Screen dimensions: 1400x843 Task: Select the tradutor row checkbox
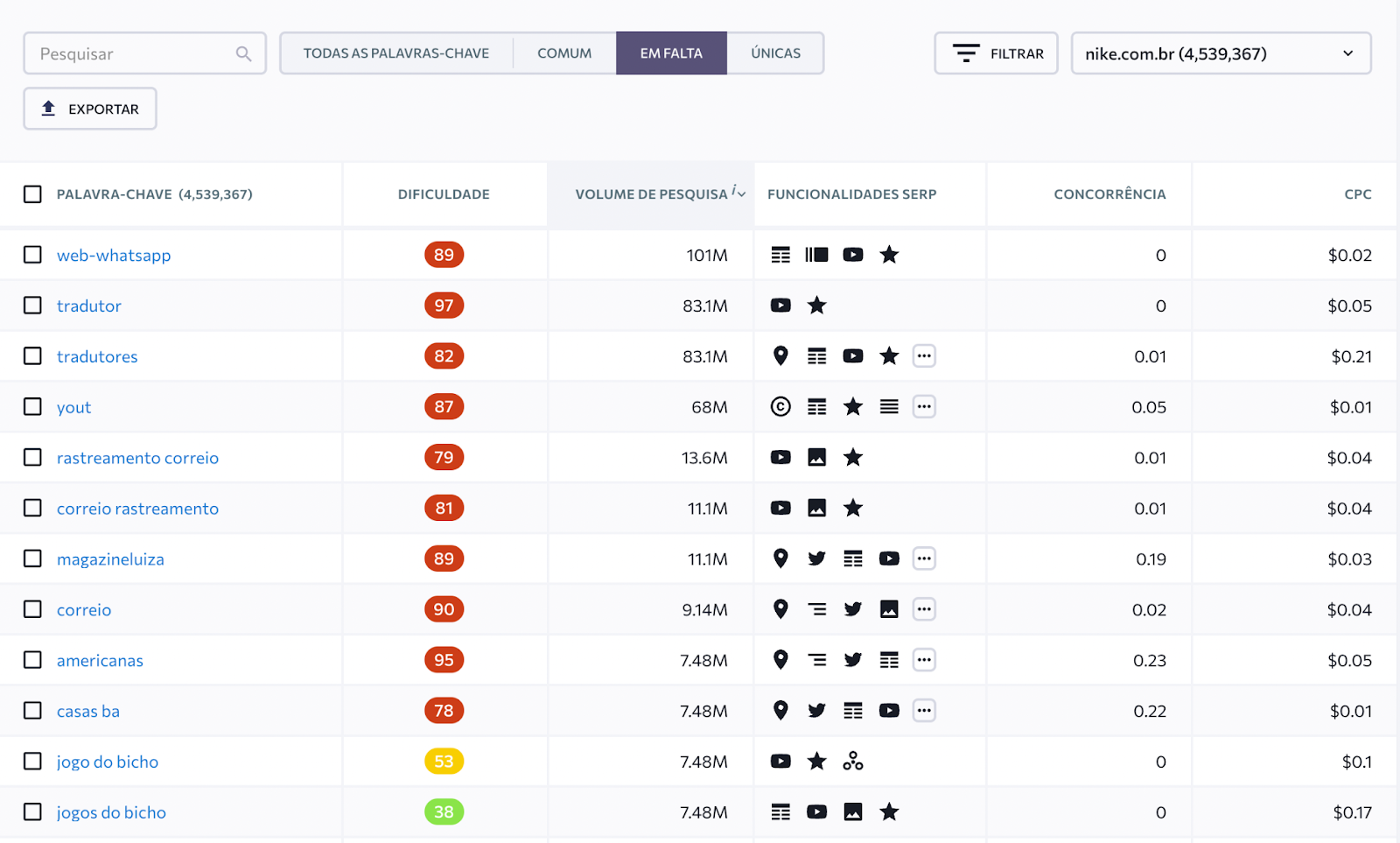32,306
